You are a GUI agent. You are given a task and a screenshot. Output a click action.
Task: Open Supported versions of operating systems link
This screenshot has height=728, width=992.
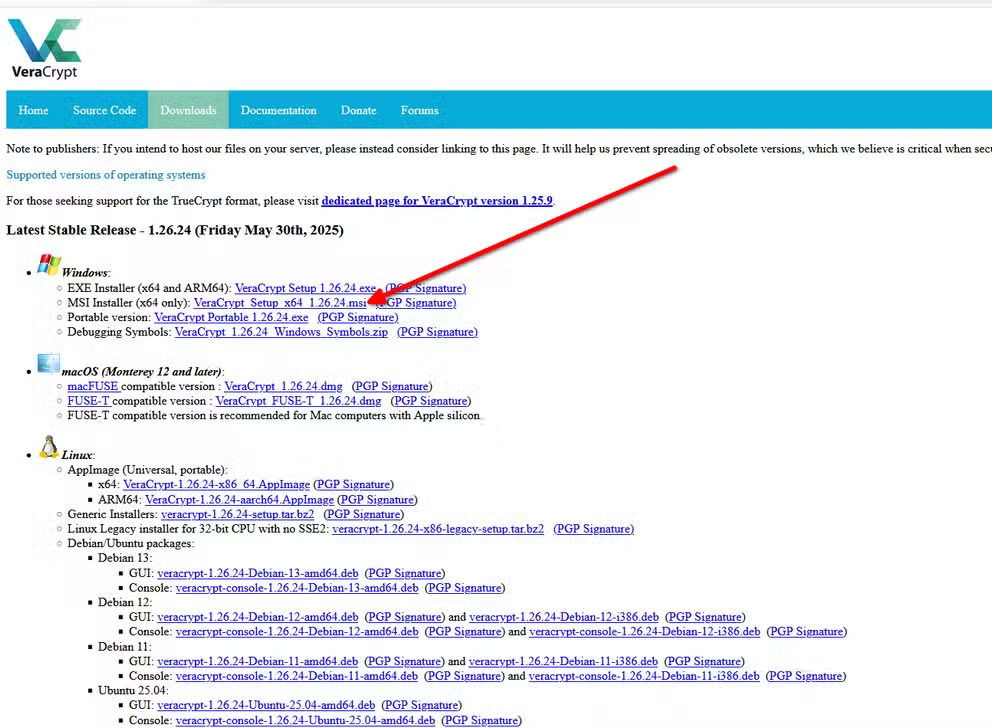point(105,175)
